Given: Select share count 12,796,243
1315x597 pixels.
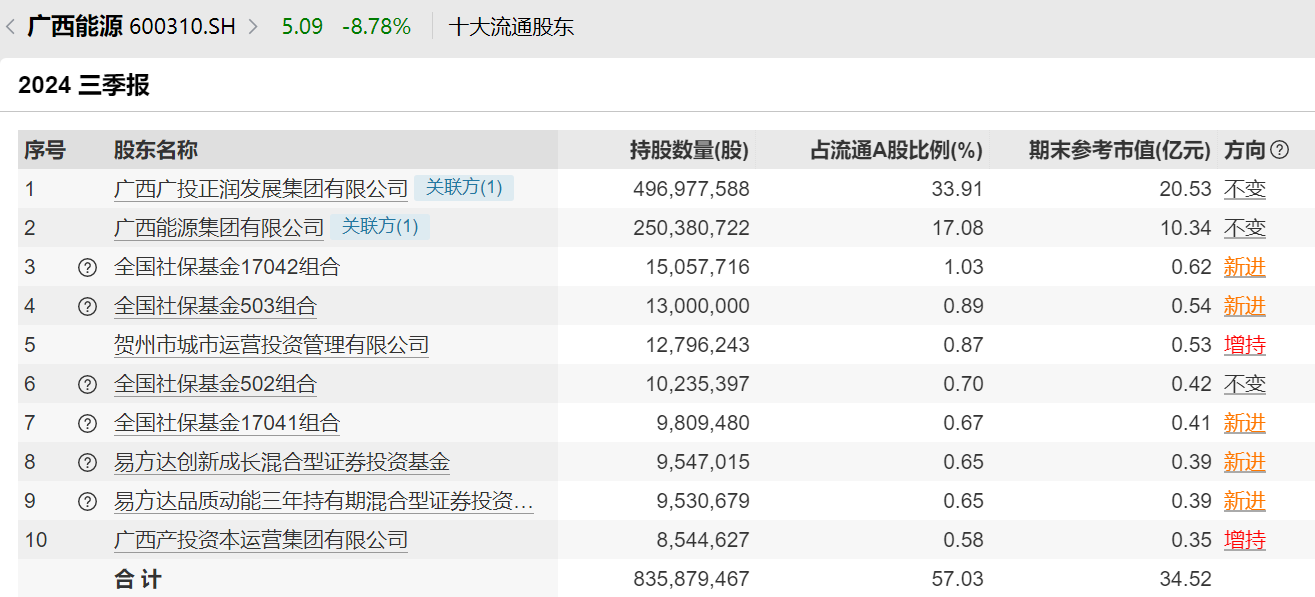Looking at the screenshot, I should click(697, 345).
